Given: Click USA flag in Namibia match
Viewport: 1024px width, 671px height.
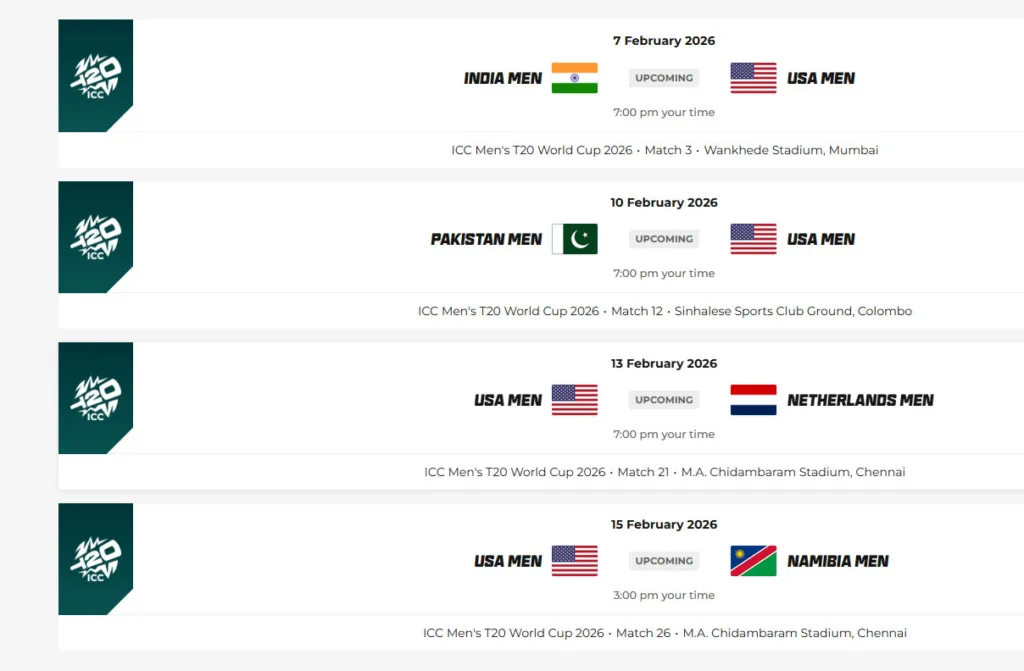Looking at the screenshot, I should coord(574,561).
